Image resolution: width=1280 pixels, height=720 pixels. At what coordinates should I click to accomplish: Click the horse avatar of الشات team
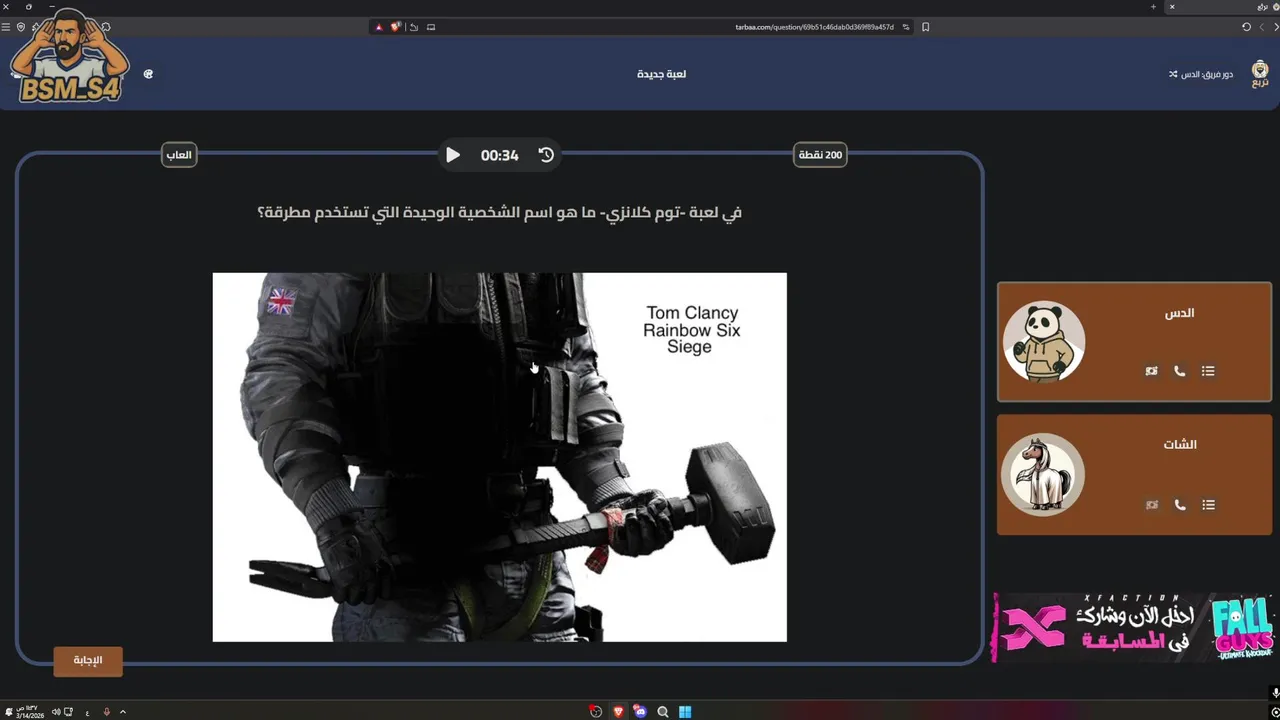[x=1044, y=475]
